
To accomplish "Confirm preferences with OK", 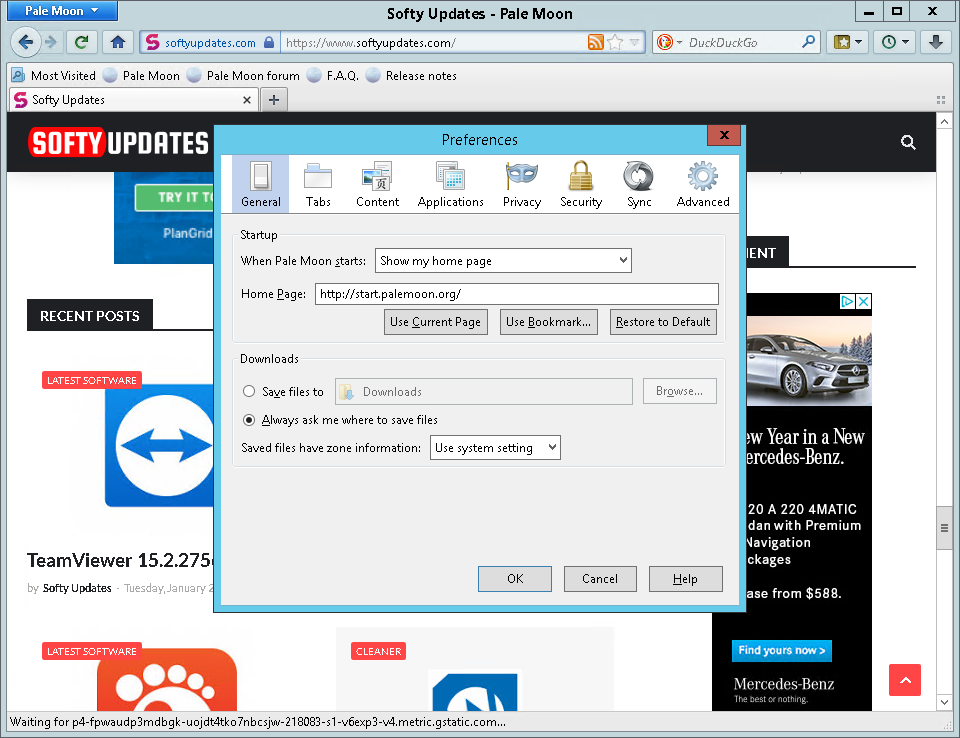I will coord(515,579).
